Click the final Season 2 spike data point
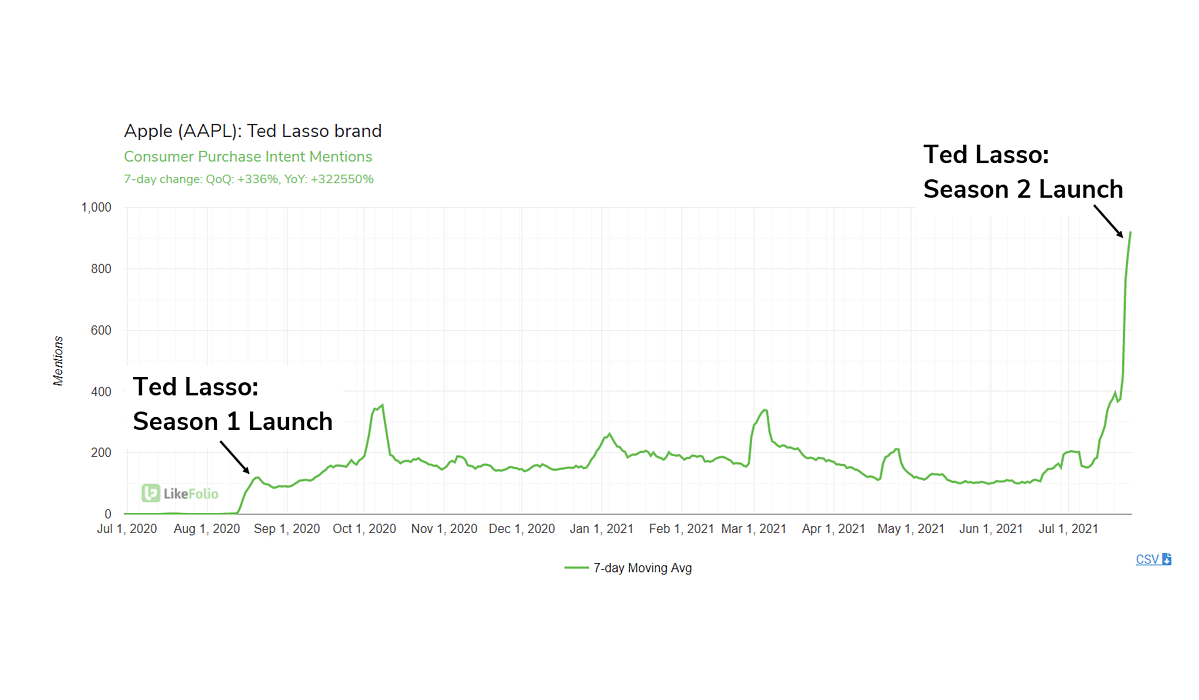1199x700 pixels. tap(1130, 233)
